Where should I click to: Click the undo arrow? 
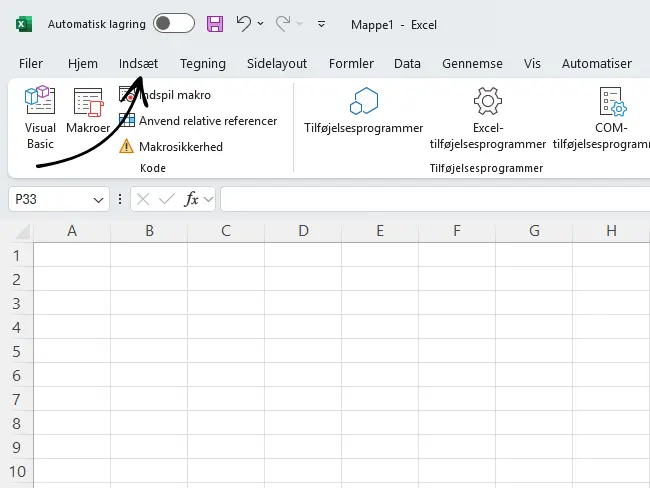243,23
